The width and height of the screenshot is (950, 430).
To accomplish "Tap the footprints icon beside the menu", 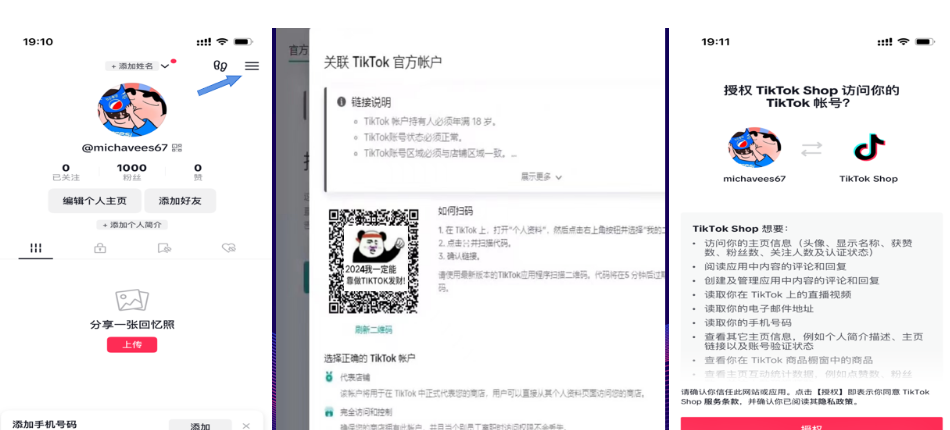I will pos(221,66).
